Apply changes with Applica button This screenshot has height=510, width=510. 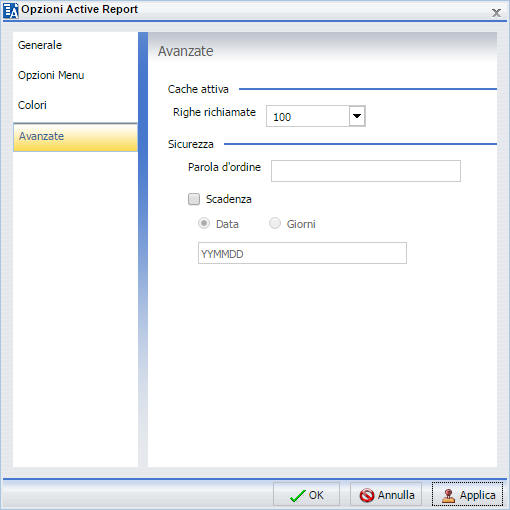click(x=467, y=495)
